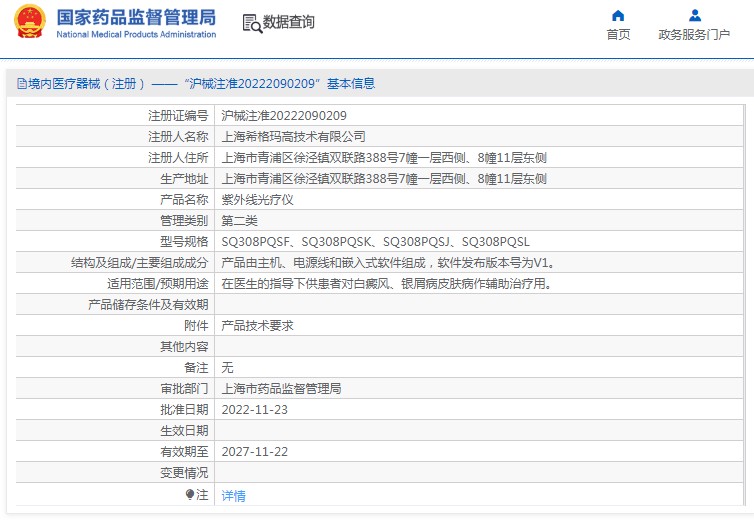Image resolution: width=754 pixels, height=522 pixels.
Task: Select approval date 2022-11-23
Action: [254, 410]
